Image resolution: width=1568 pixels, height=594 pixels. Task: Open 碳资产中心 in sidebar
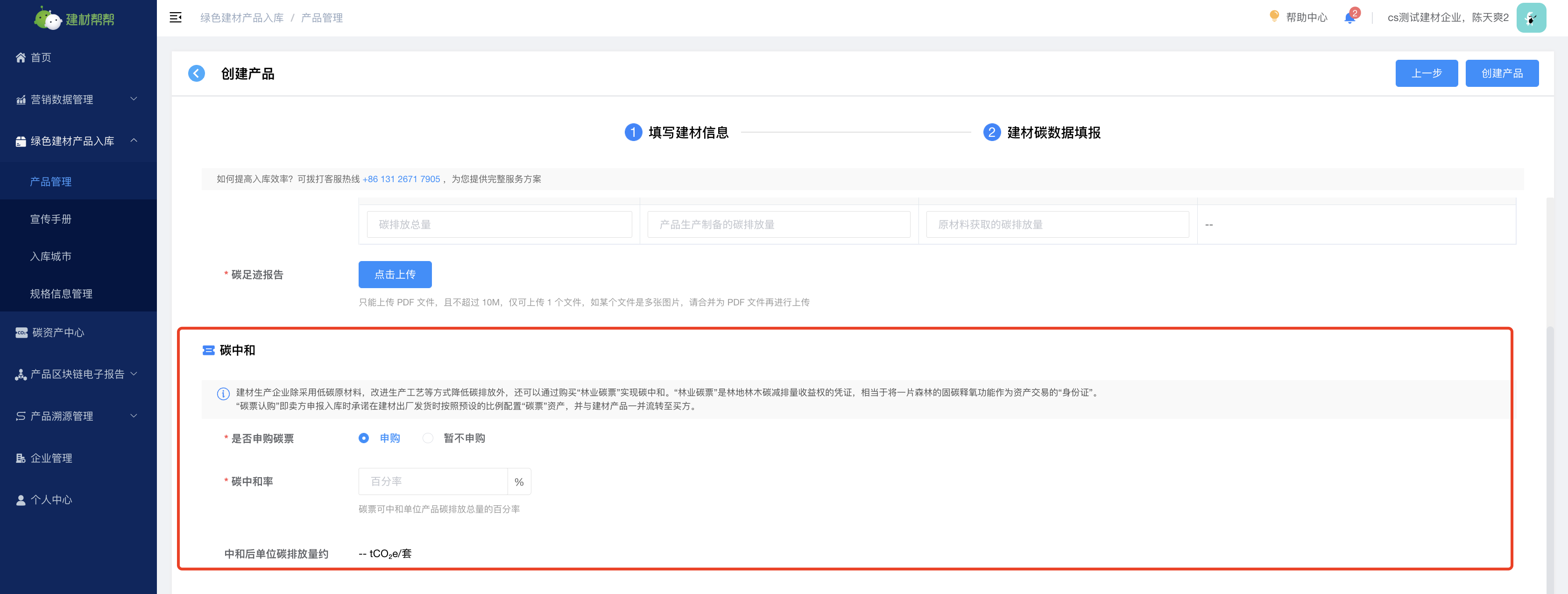57,332
